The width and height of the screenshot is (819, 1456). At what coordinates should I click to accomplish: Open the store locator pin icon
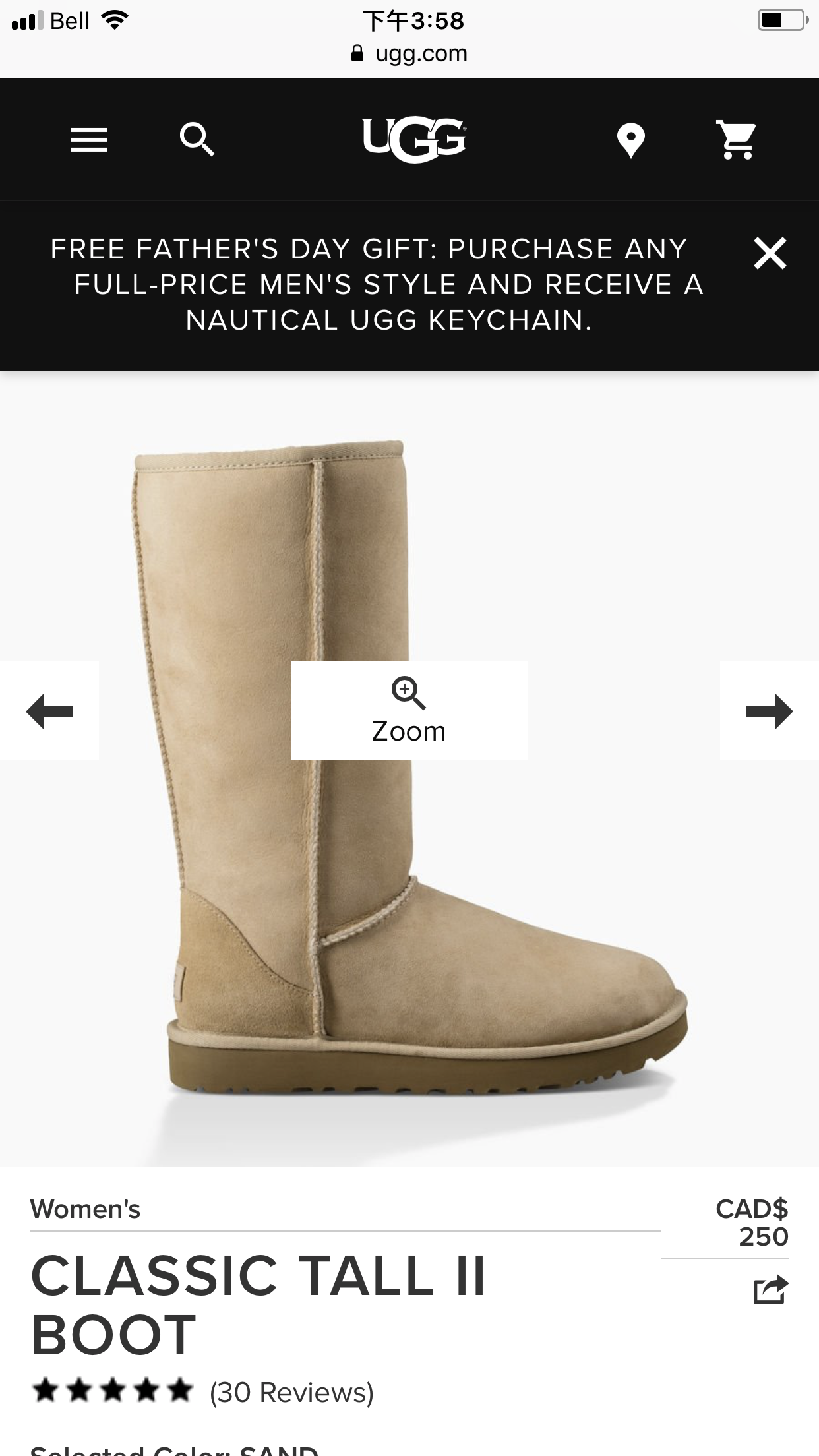coord(630,140)
